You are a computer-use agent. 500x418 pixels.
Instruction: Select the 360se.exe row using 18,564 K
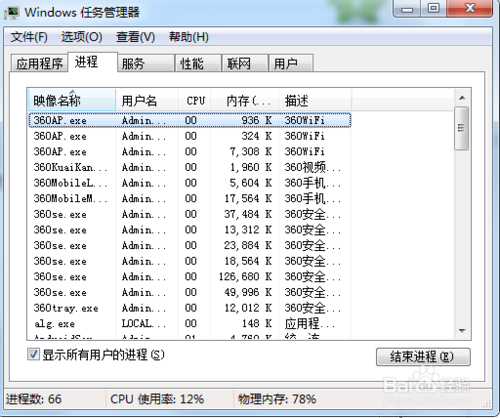(x=190, y=261)
